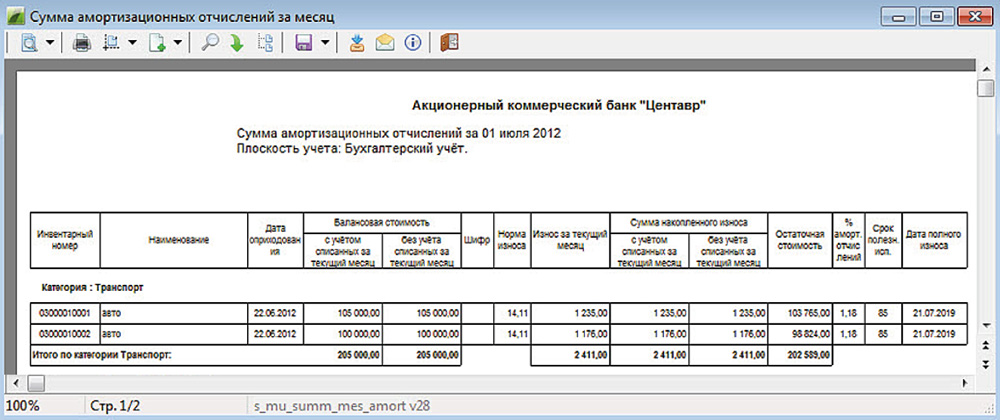The width and height of the screenshot is (1000, 420).
Task: Show report information with info icon
Action: click(411, 43)
